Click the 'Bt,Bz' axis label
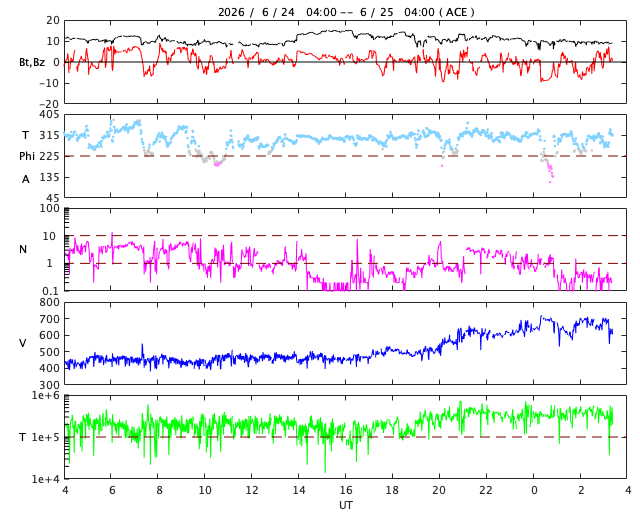This screenshot has height=512, width=640. click(x=32, y=62)
